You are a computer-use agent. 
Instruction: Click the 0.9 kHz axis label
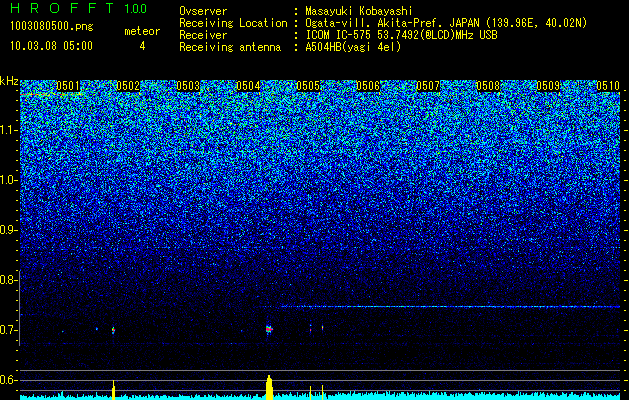8,230
